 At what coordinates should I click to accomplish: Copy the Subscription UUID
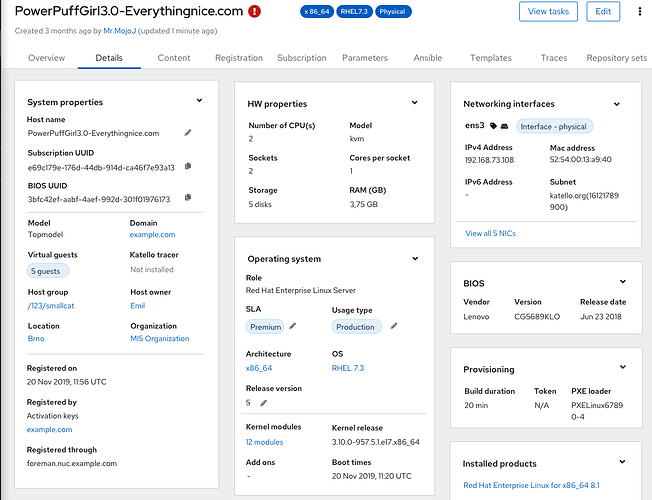tap(188, 166)
